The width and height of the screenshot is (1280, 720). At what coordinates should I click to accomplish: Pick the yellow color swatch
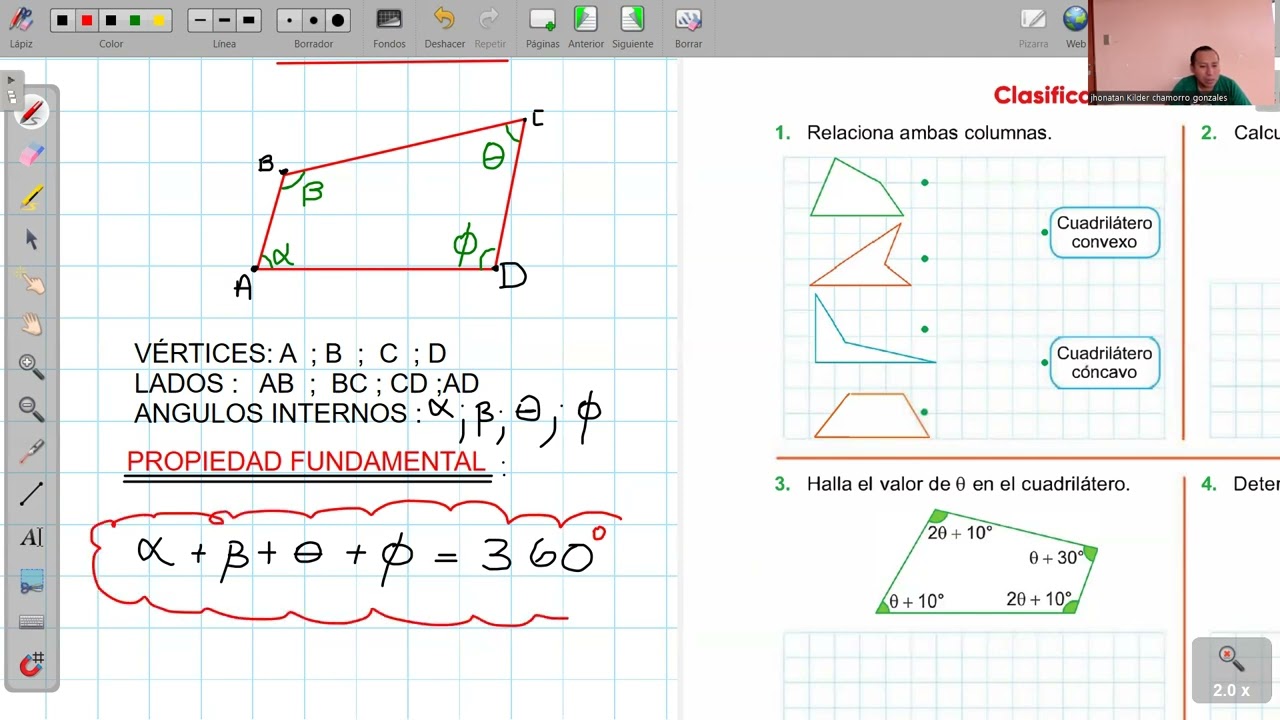tap(159, 20)
